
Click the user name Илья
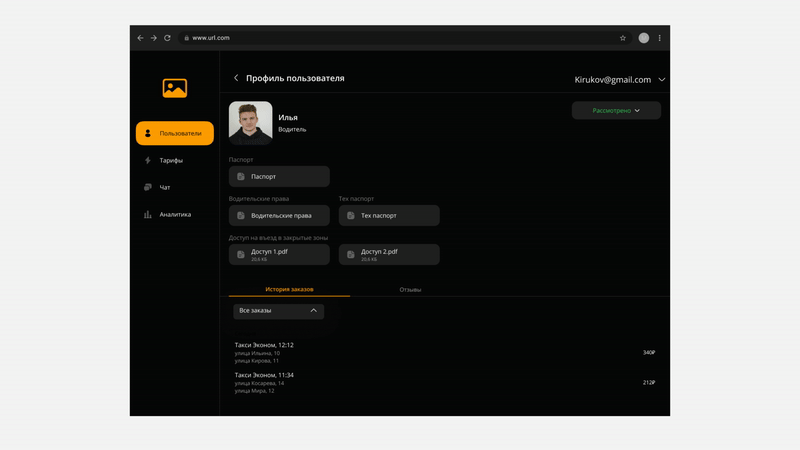tap(288, 117)
